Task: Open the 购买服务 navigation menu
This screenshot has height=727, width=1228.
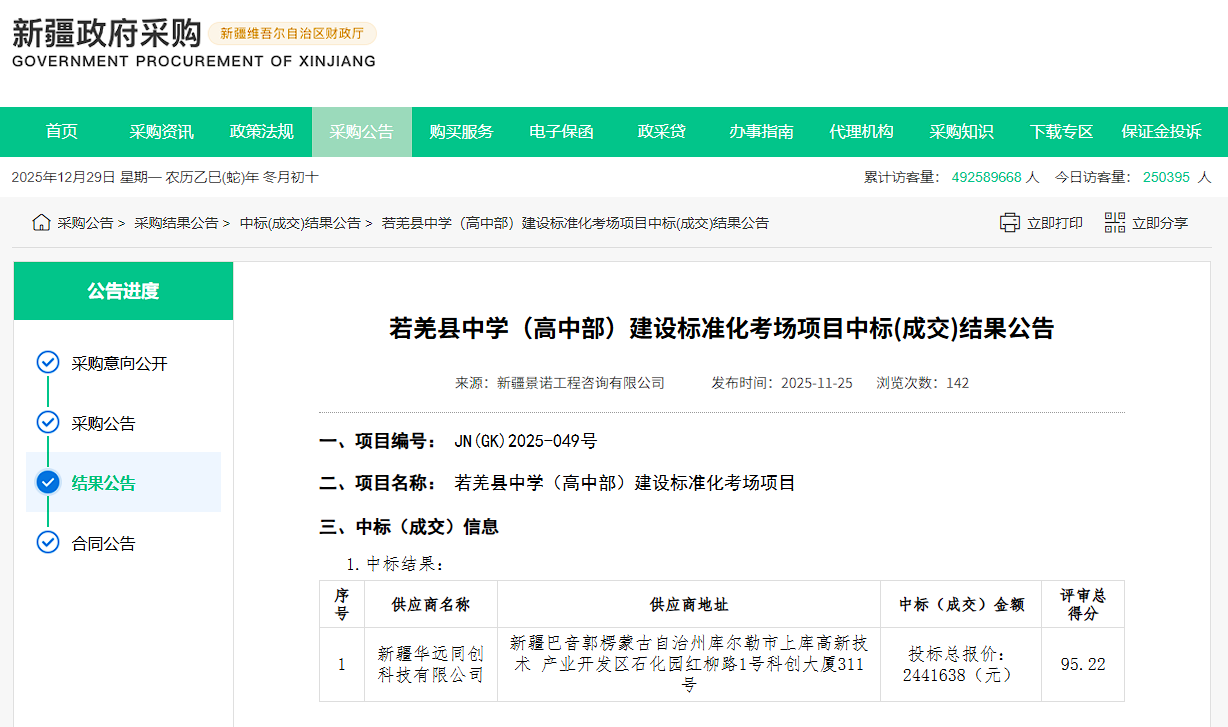Action: (x=461, y=131)
